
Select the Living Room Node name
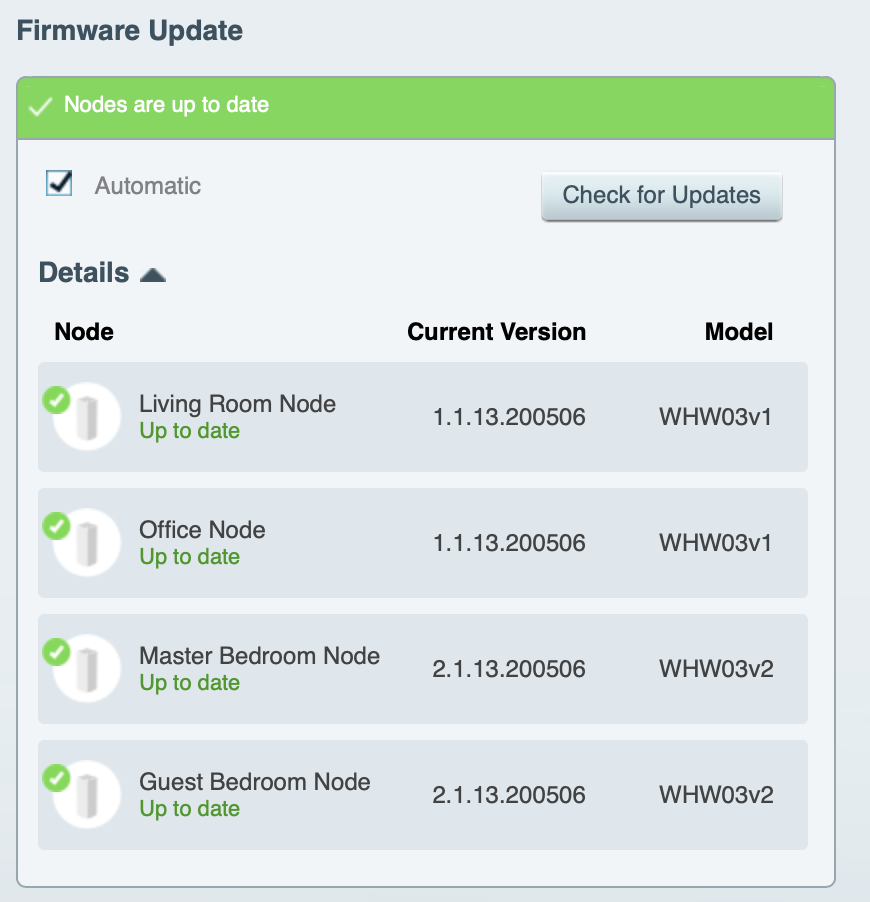click(237, 404)
